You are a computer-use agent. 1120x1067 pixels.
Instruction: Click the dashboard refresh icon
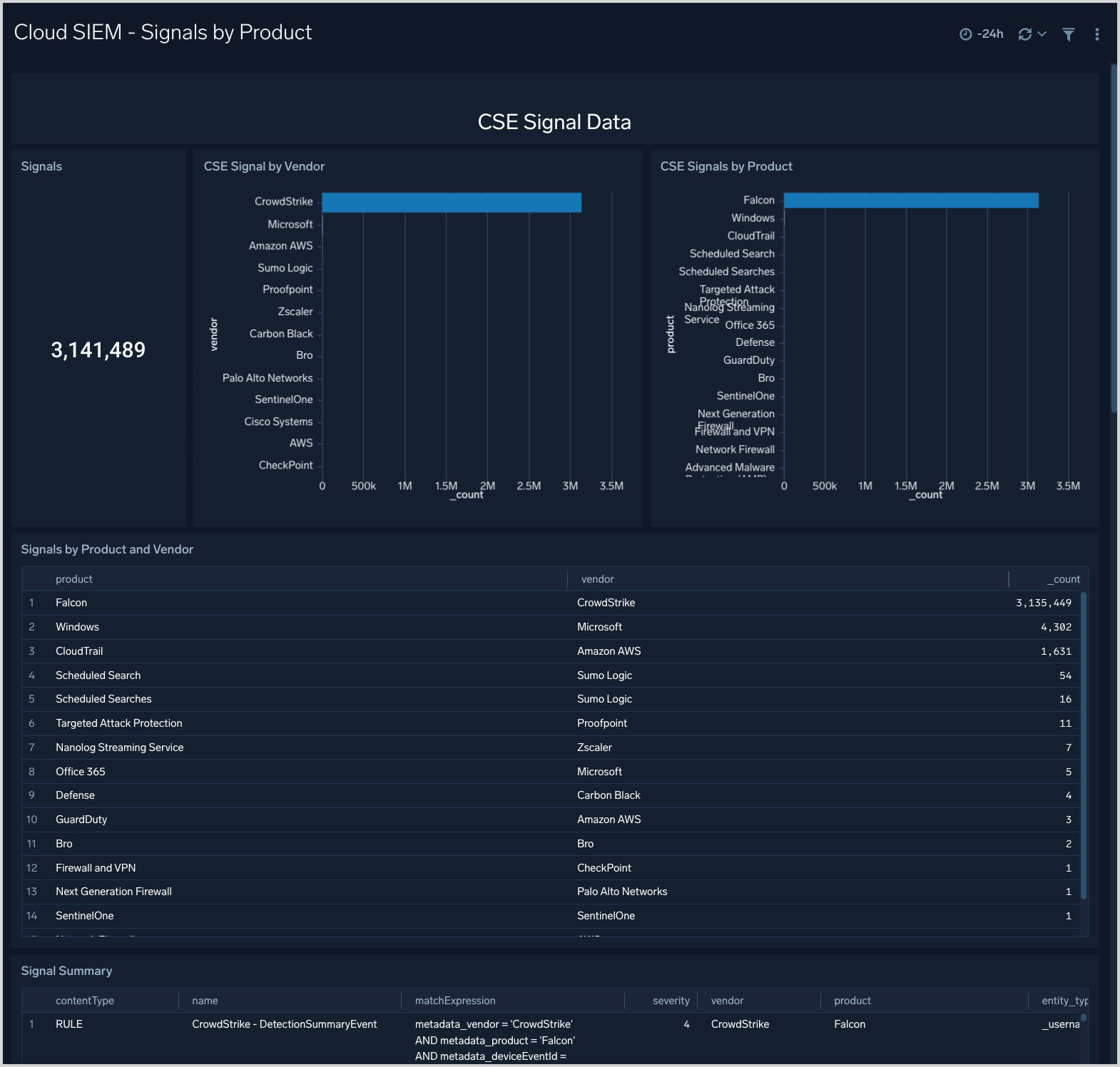[x=1024, y=34]
